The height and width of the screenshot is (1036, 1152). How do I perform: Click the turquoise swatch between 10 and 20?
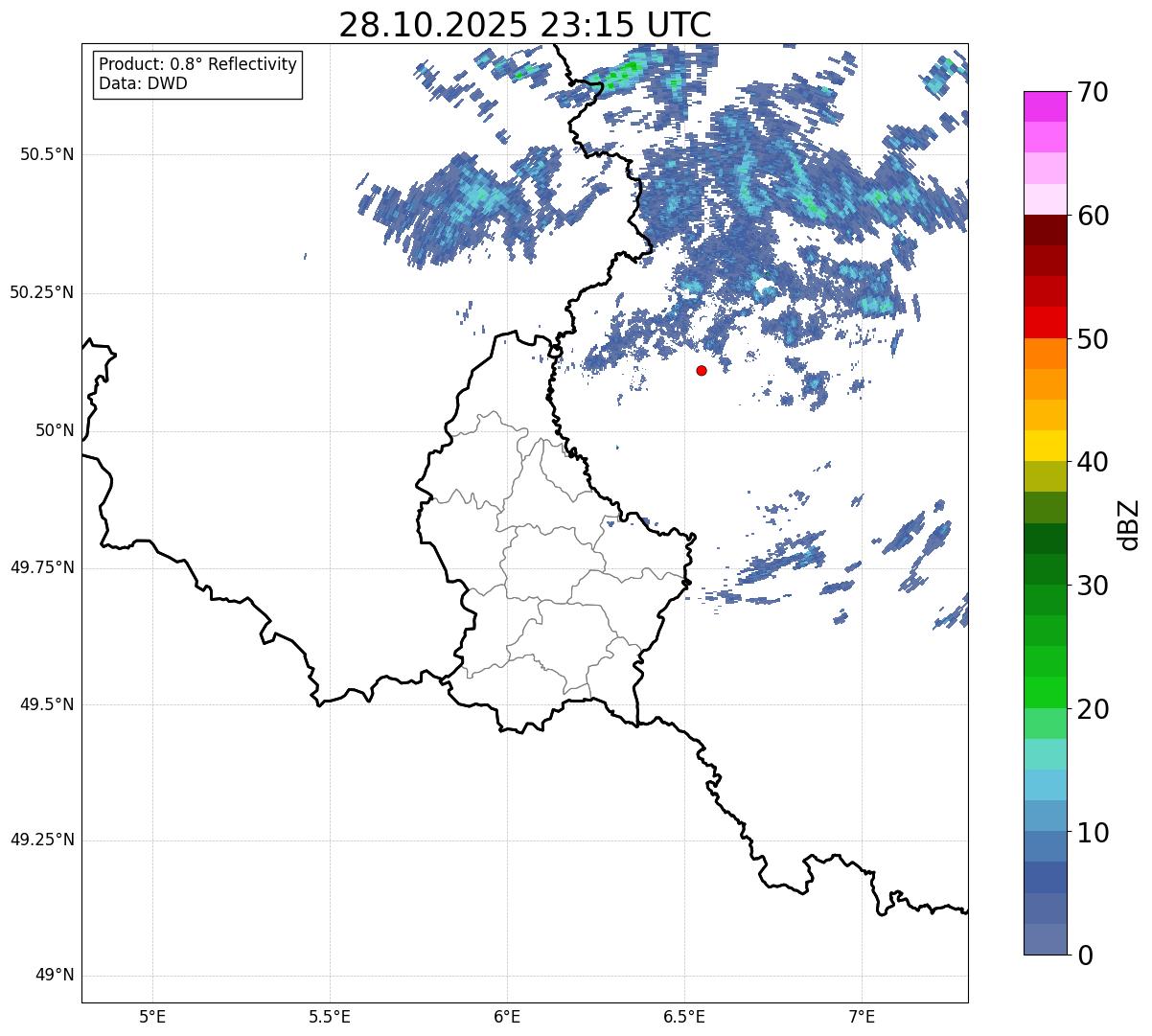(x=1046, y=754)
